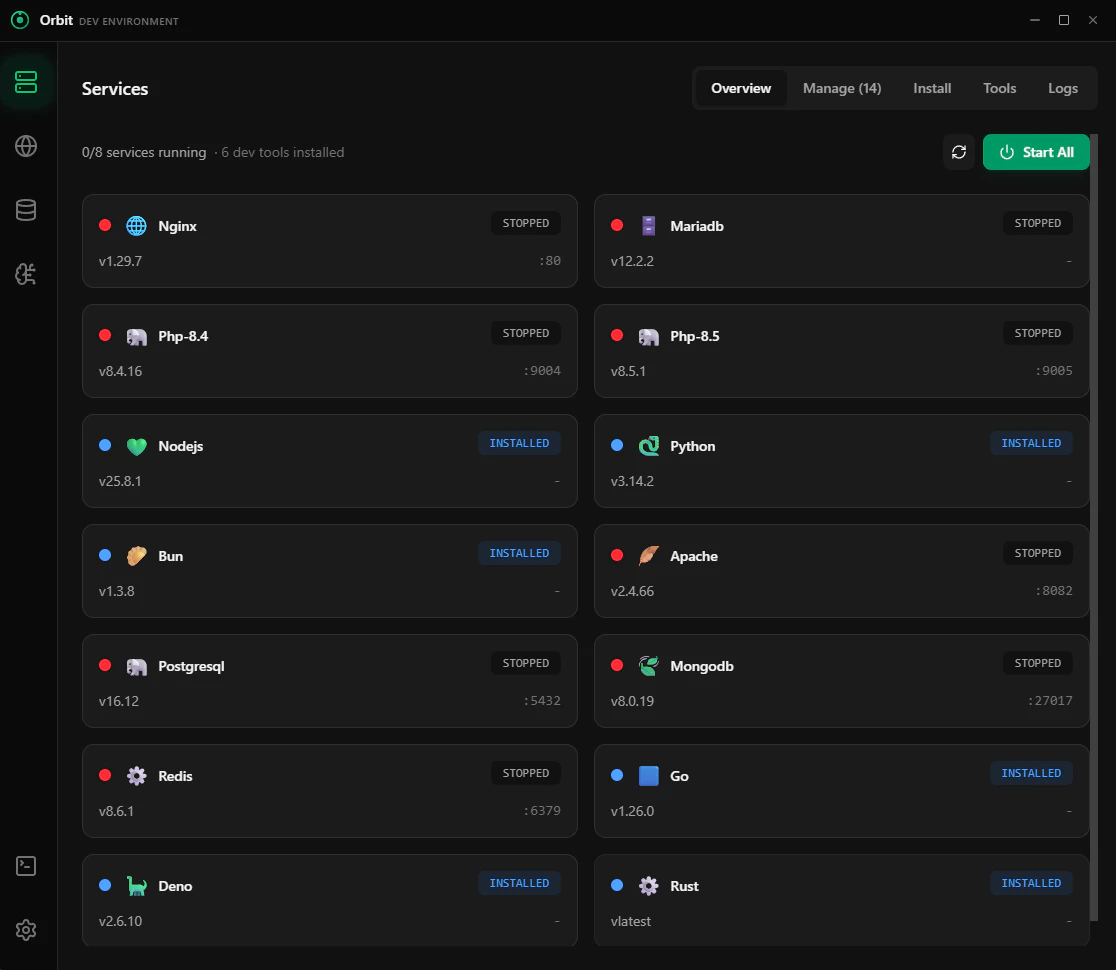Click the Mariadb STOPPED badge
Screen dimensions: 1116x970
tap(1038, 223)
